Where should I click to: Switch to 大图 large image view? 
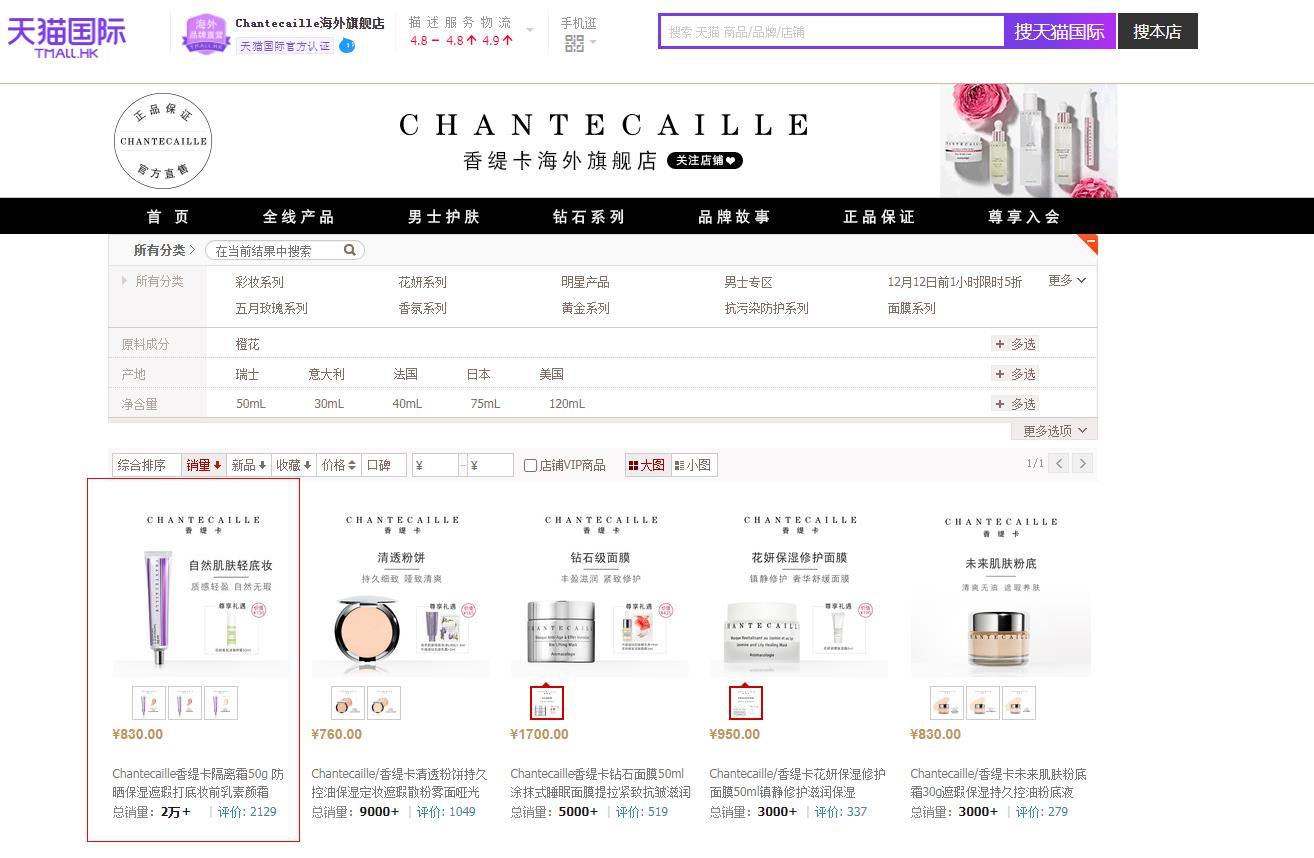pos(646,465)
